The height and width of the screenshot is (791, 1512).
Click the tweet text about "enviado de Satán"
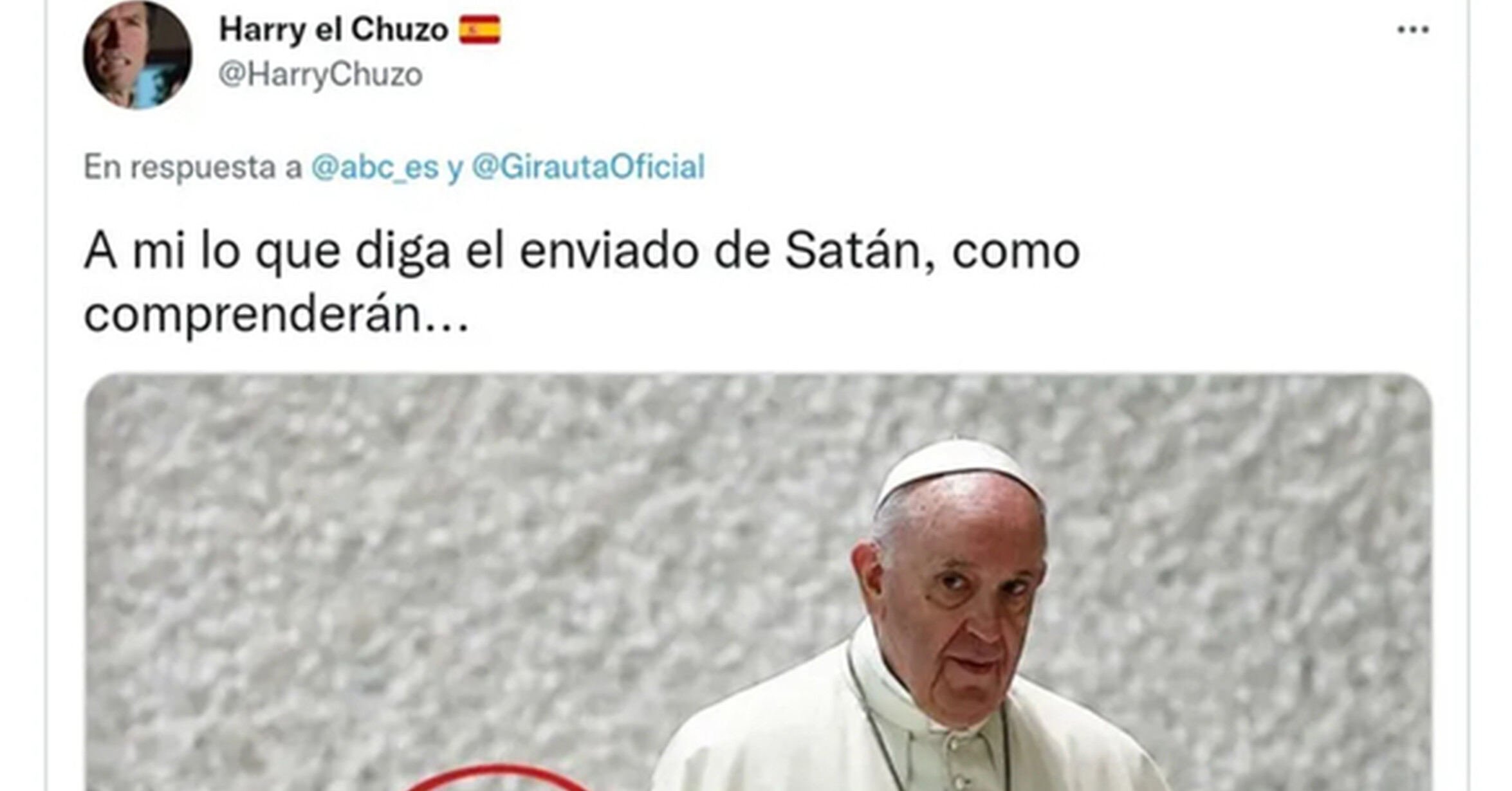pos(582,283)
